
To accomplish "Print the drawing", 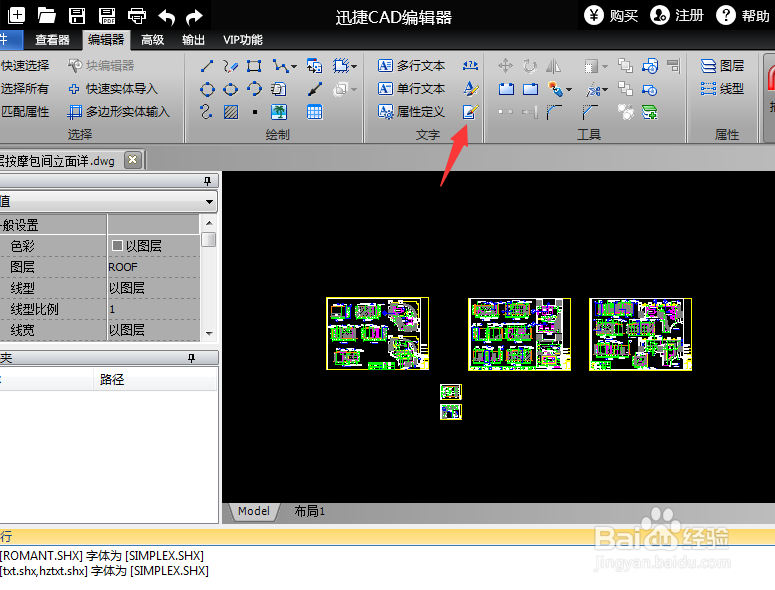I will (137, 15).
